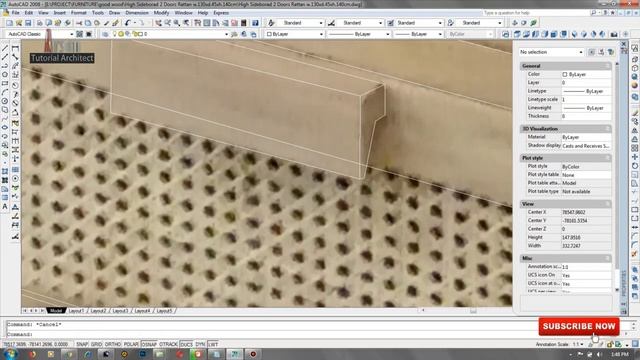Toggle SNAP mode in status bar
This screenshot has width=640, height=360.
pos(82,344)
